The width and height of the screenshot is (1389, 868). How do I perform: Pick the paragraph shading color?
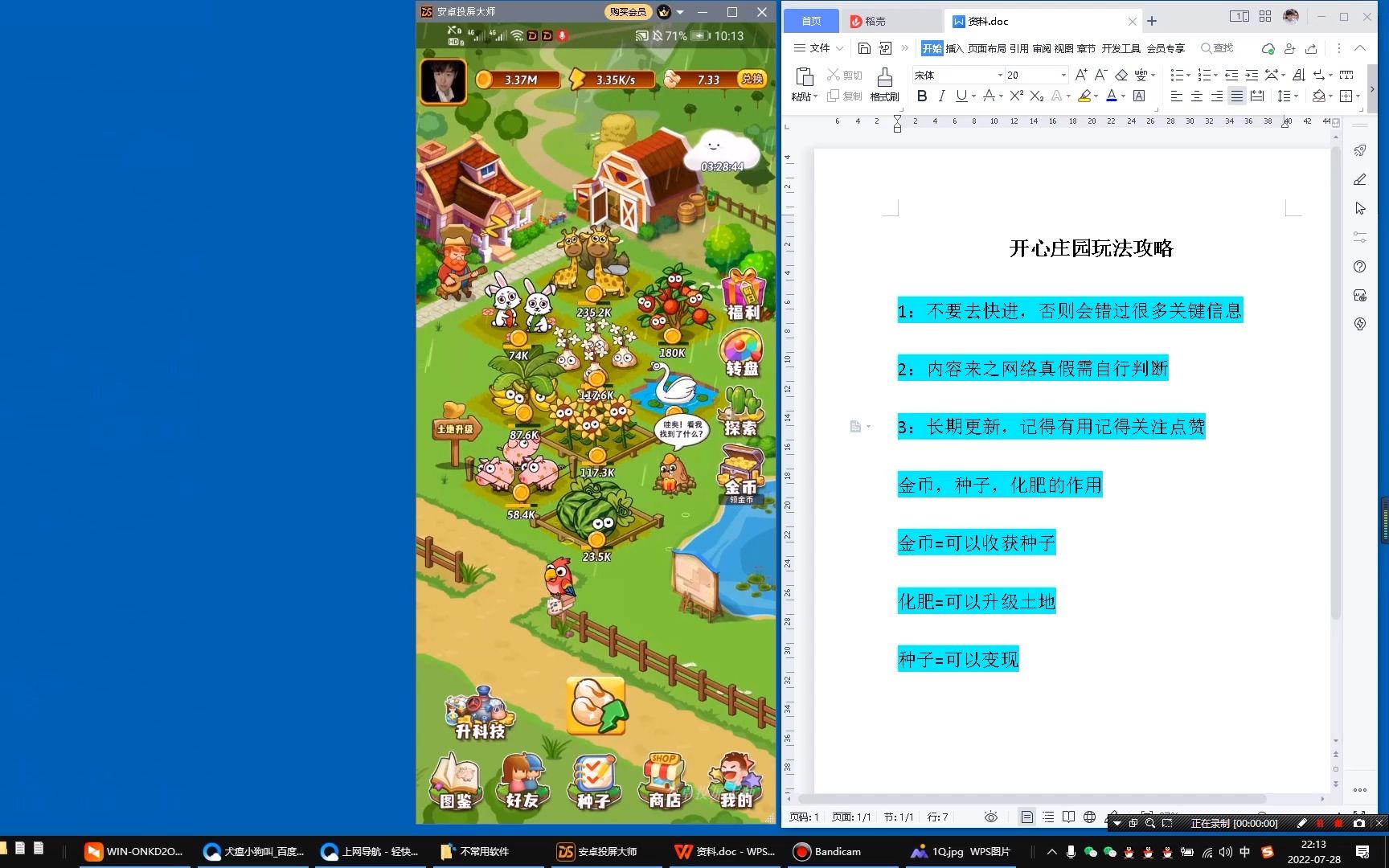[1318, 96]
